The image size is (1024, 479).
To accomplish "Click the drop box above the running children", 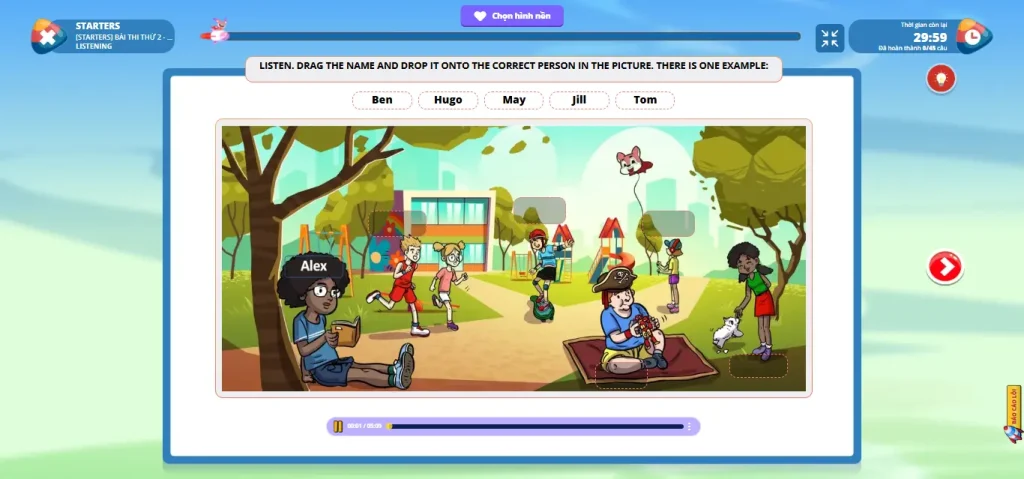I will pos(398,222).
